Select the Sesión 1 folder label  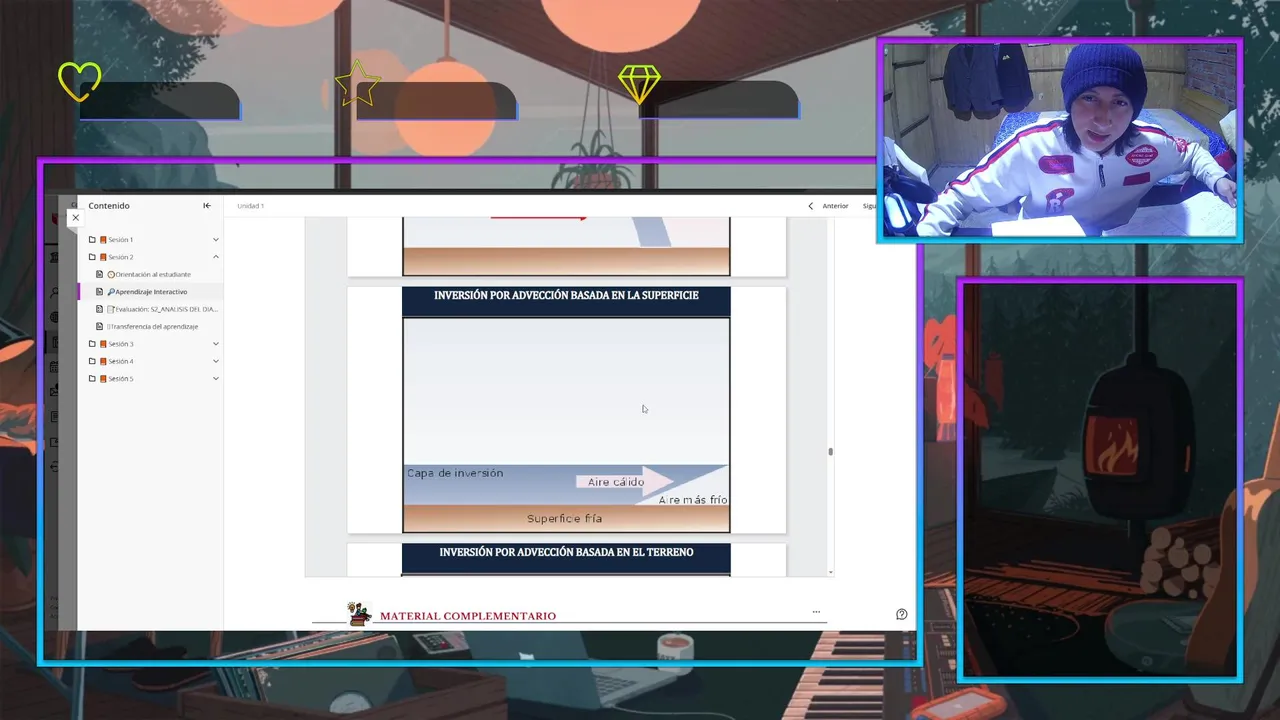121,240
